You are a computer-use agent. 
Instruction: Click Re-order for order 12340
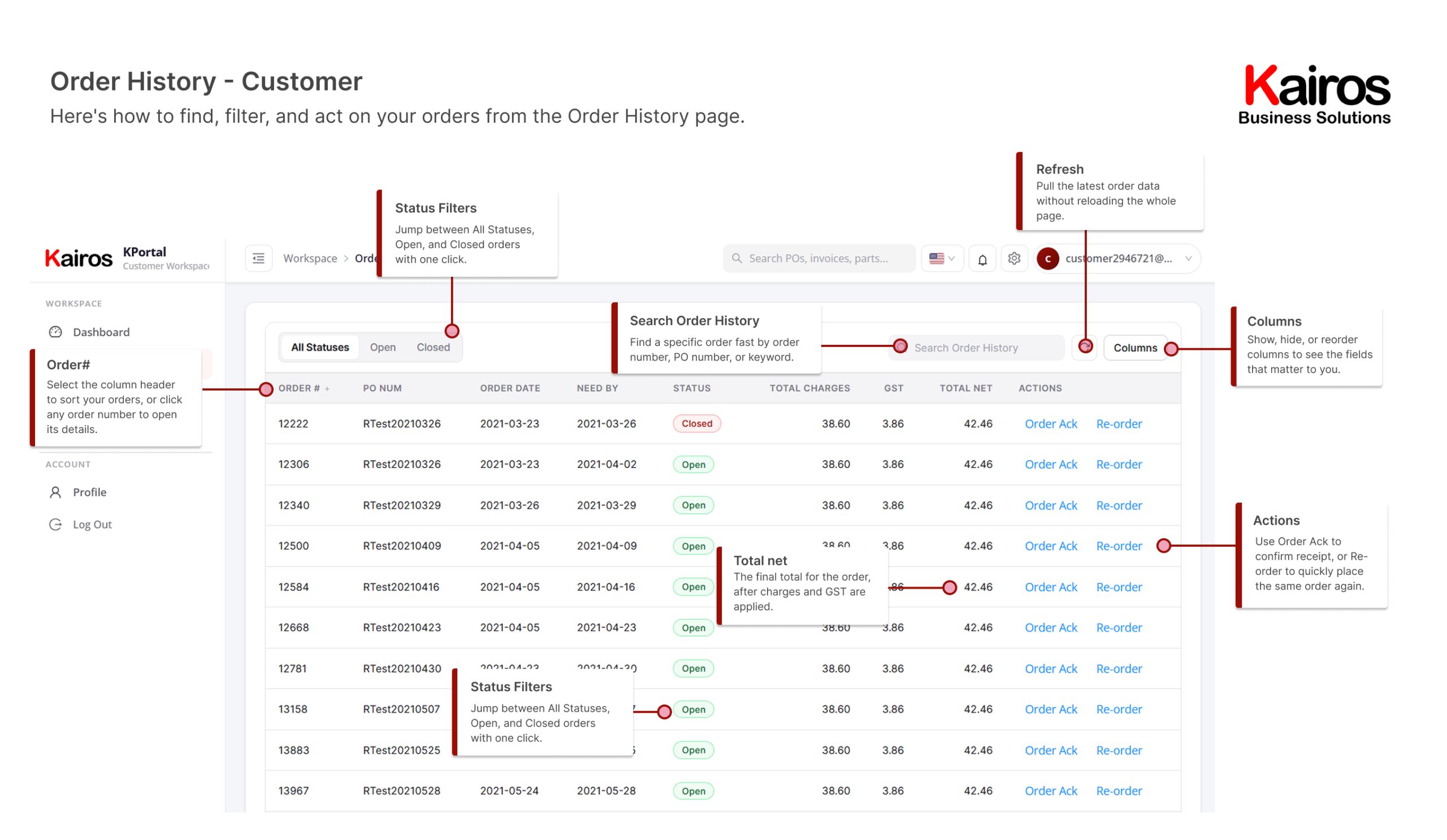(1119, 505)
